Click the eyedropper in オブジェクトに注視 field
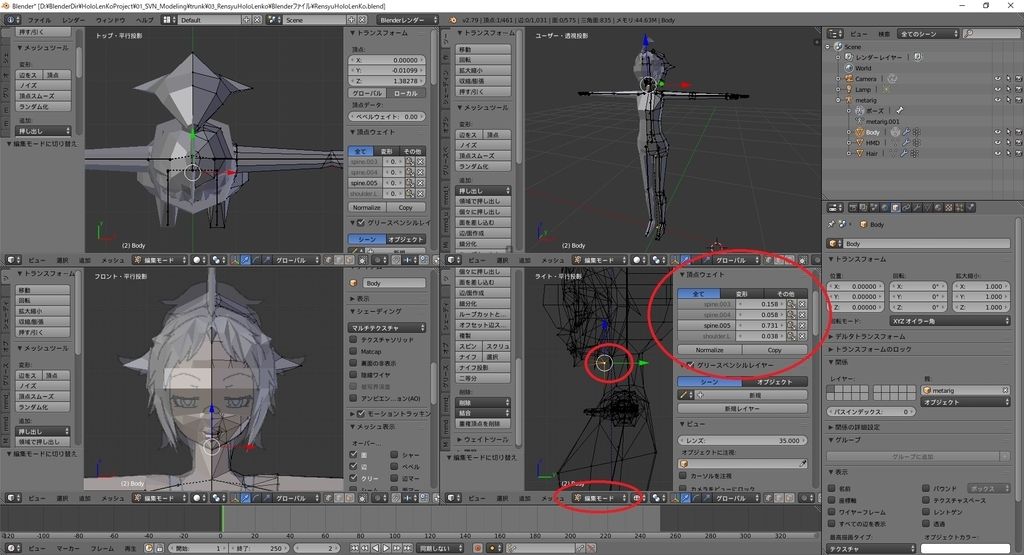This screenshot has height=555, width=1024. tap(803, 464)
